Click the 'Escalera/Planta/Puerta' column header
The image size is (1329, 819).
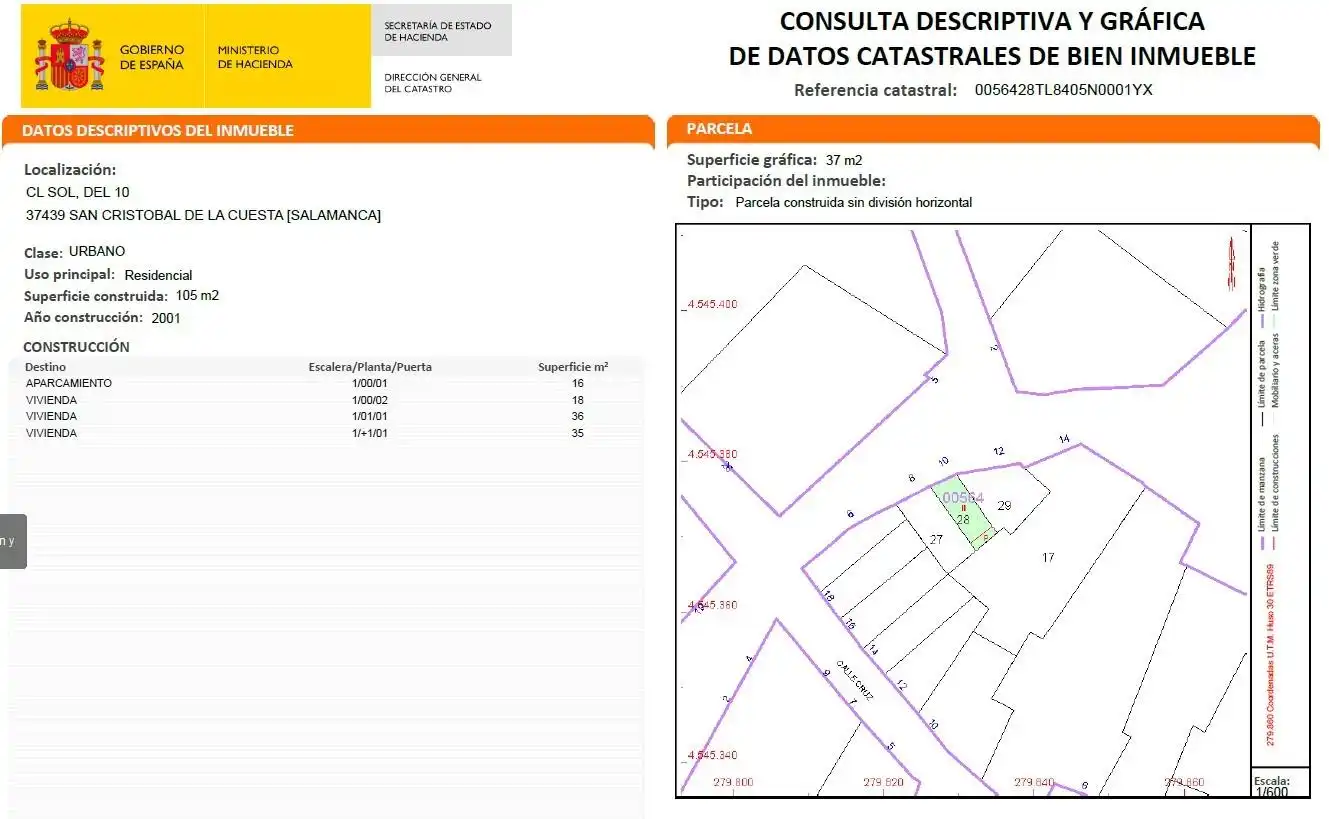click(370, 367)
